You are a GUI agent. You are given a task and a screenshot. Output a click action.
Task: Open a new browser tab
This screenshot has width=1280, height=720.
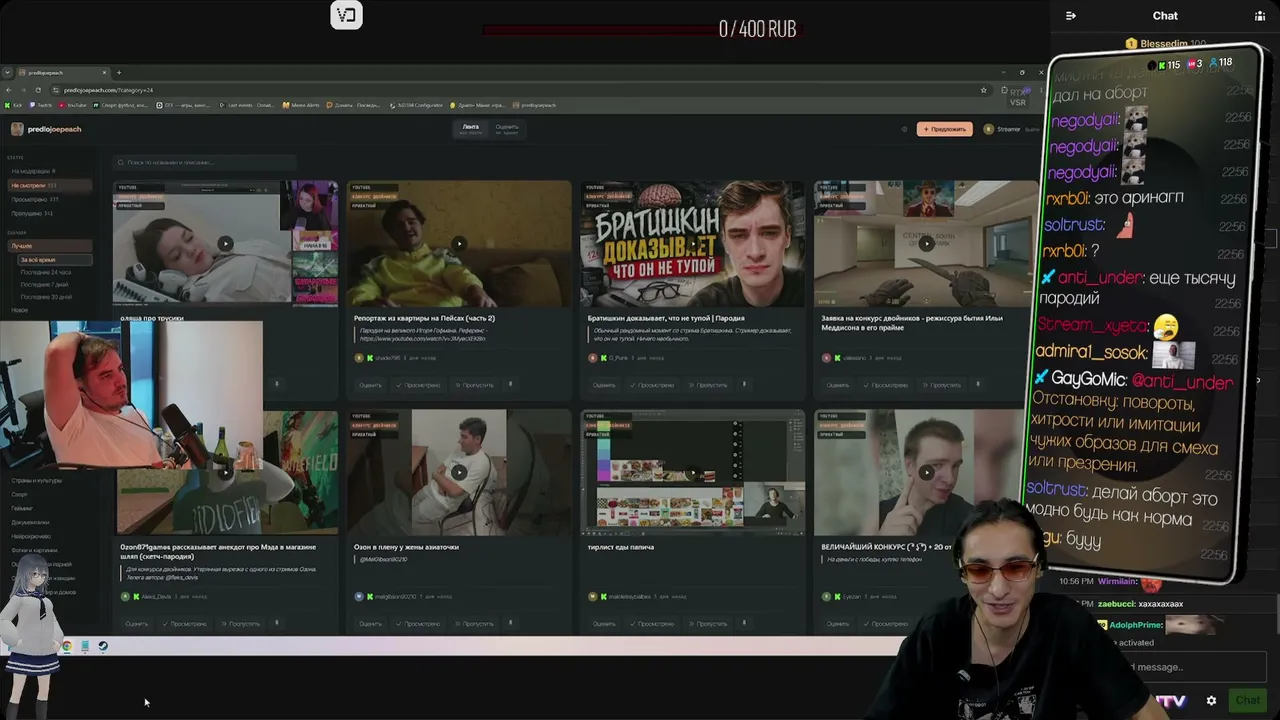click(x=119, y=72)
